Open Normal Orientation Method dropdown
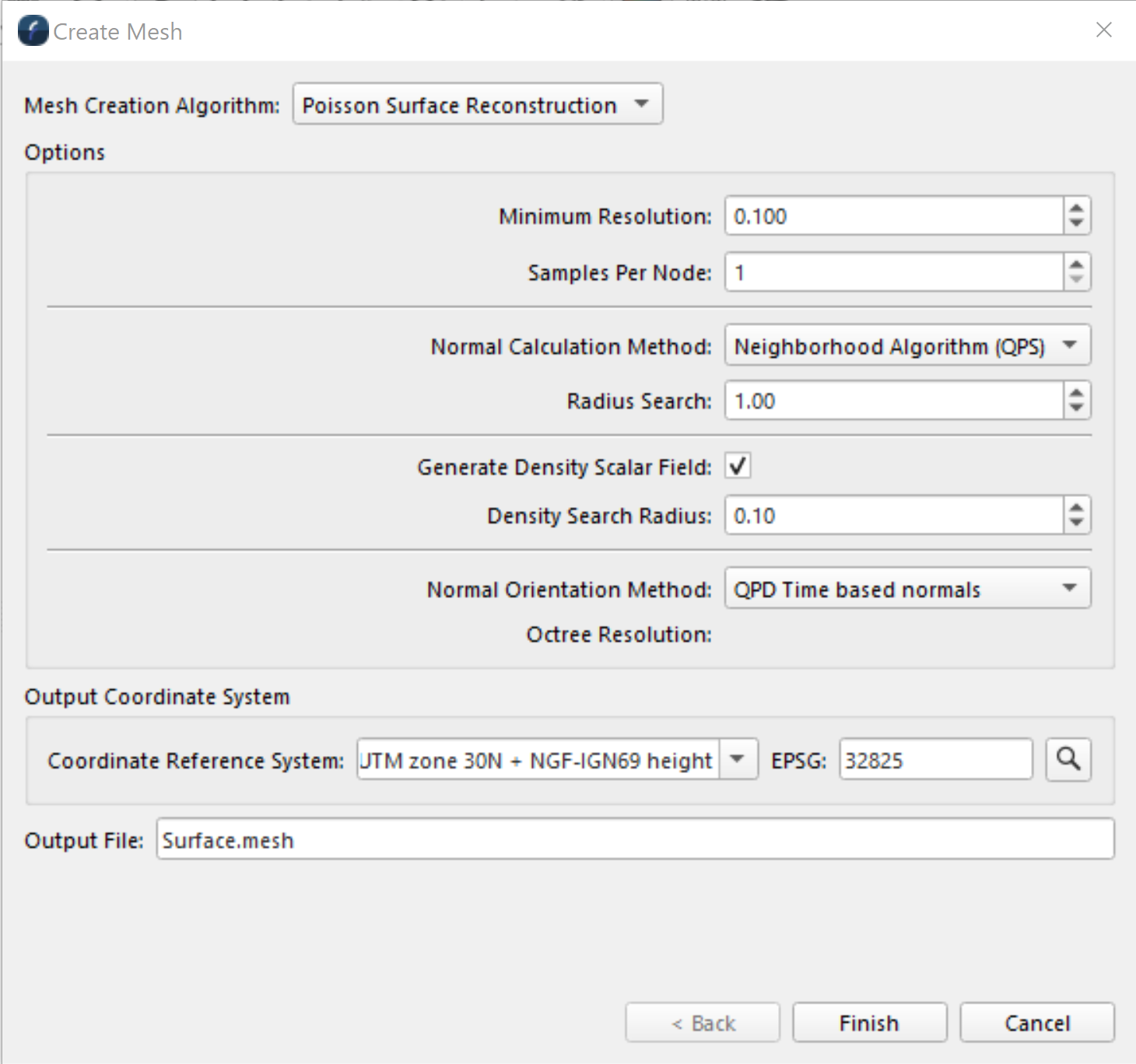The width and height of the screenshot is (1136, 1064). click(906, 589)
